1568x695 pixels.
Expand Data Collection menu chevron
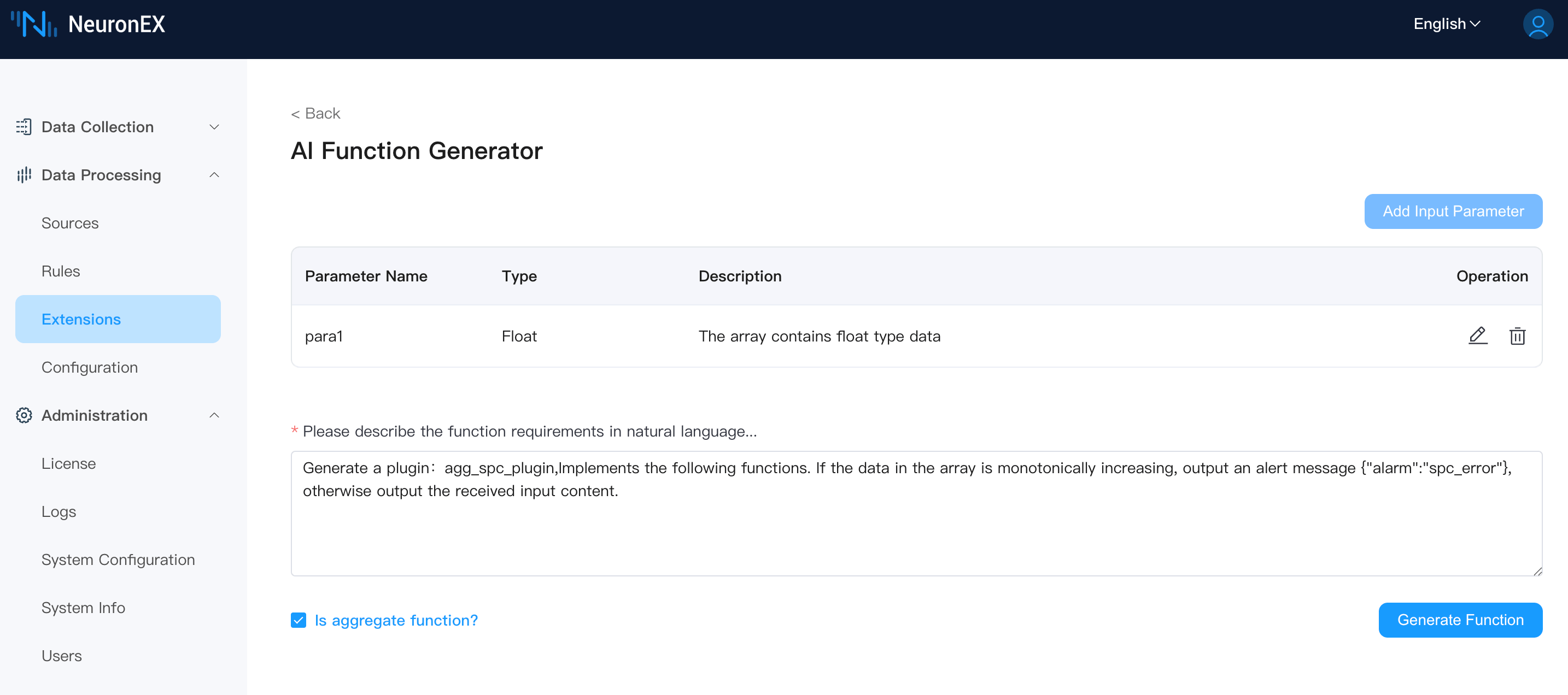(x=214, y=127)
